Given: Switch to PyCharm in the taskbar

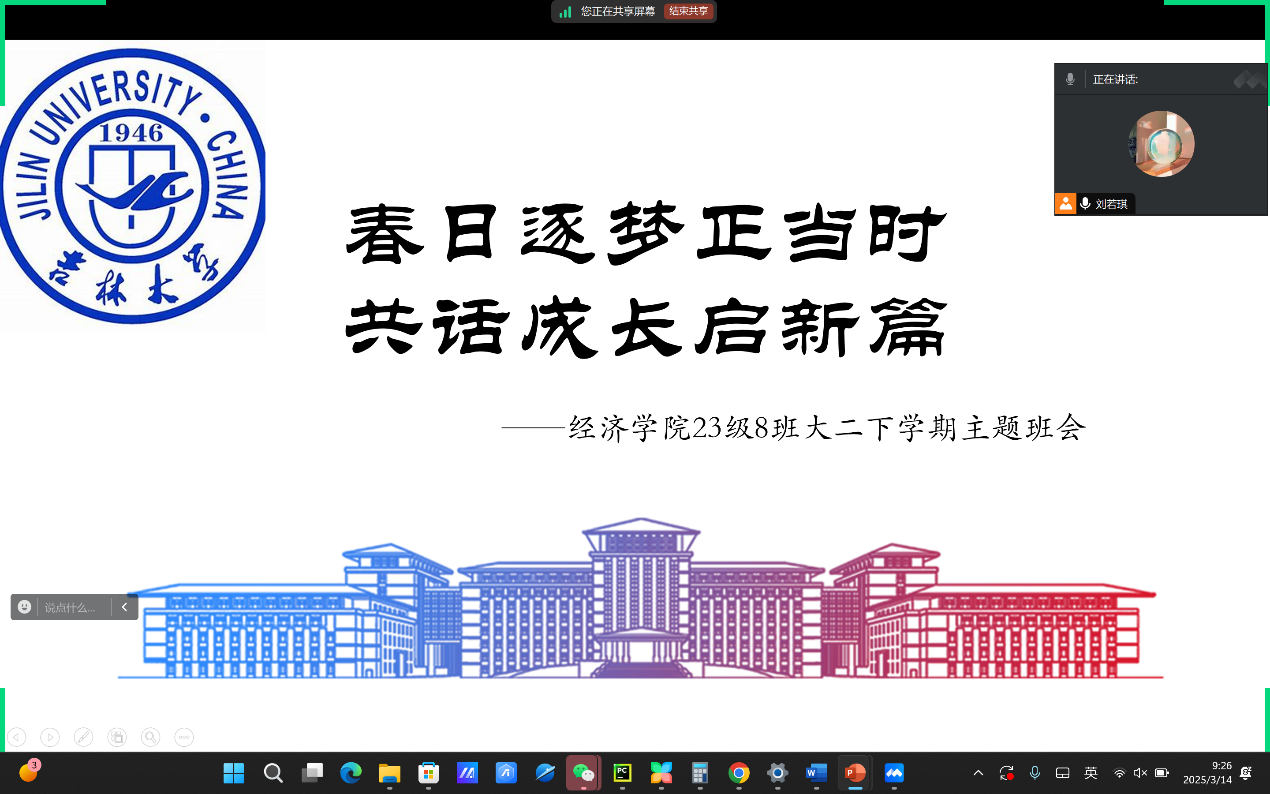Looking at the screenshot, I should coord(622,772).
